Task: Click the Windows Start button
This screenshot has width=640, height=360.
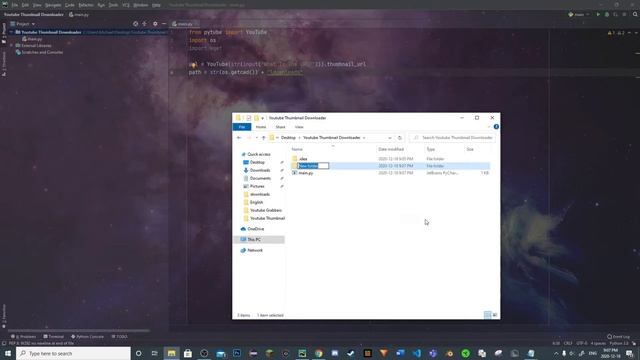Action: [x=8, y=353]
